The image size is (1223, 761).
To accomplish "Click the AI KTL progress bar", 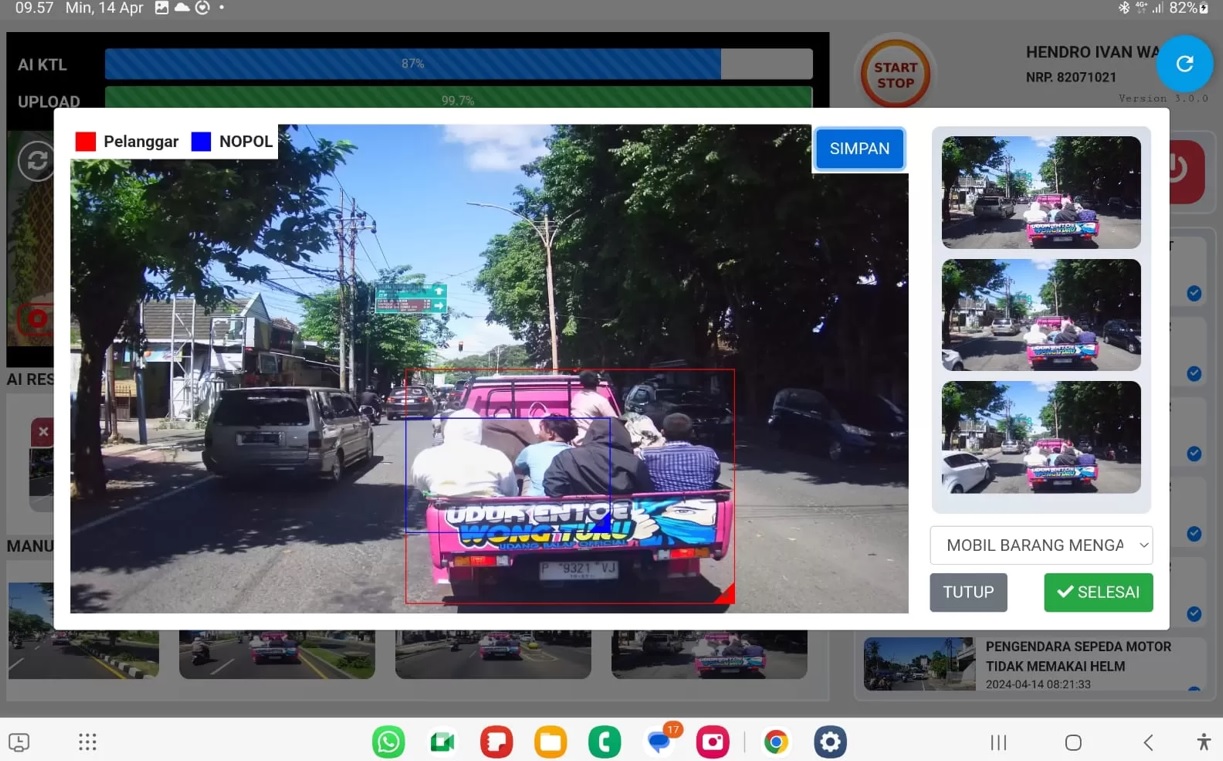I will (459, 64).
